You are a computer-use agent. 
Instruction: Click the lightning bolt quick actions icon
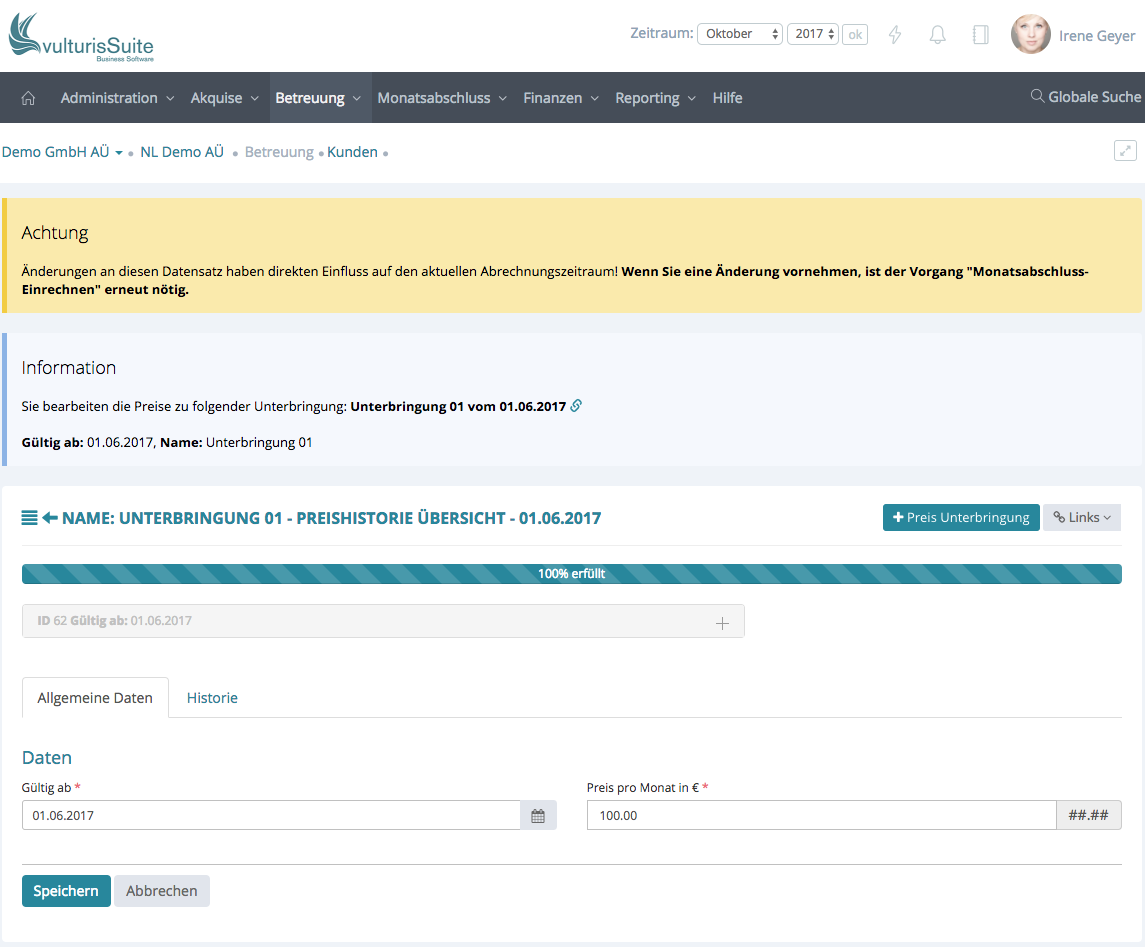coord(895,35)
